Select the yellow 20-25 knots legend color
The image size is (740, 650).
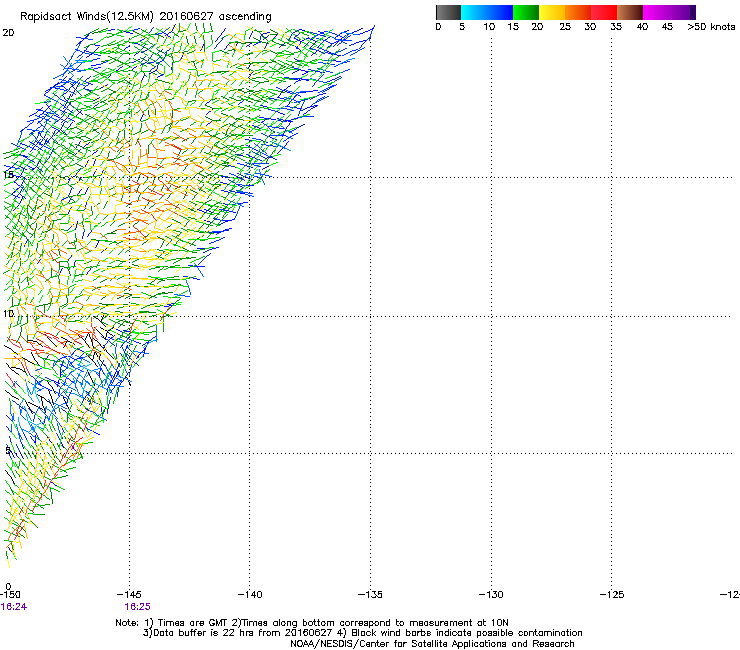(x=552, y=12)
